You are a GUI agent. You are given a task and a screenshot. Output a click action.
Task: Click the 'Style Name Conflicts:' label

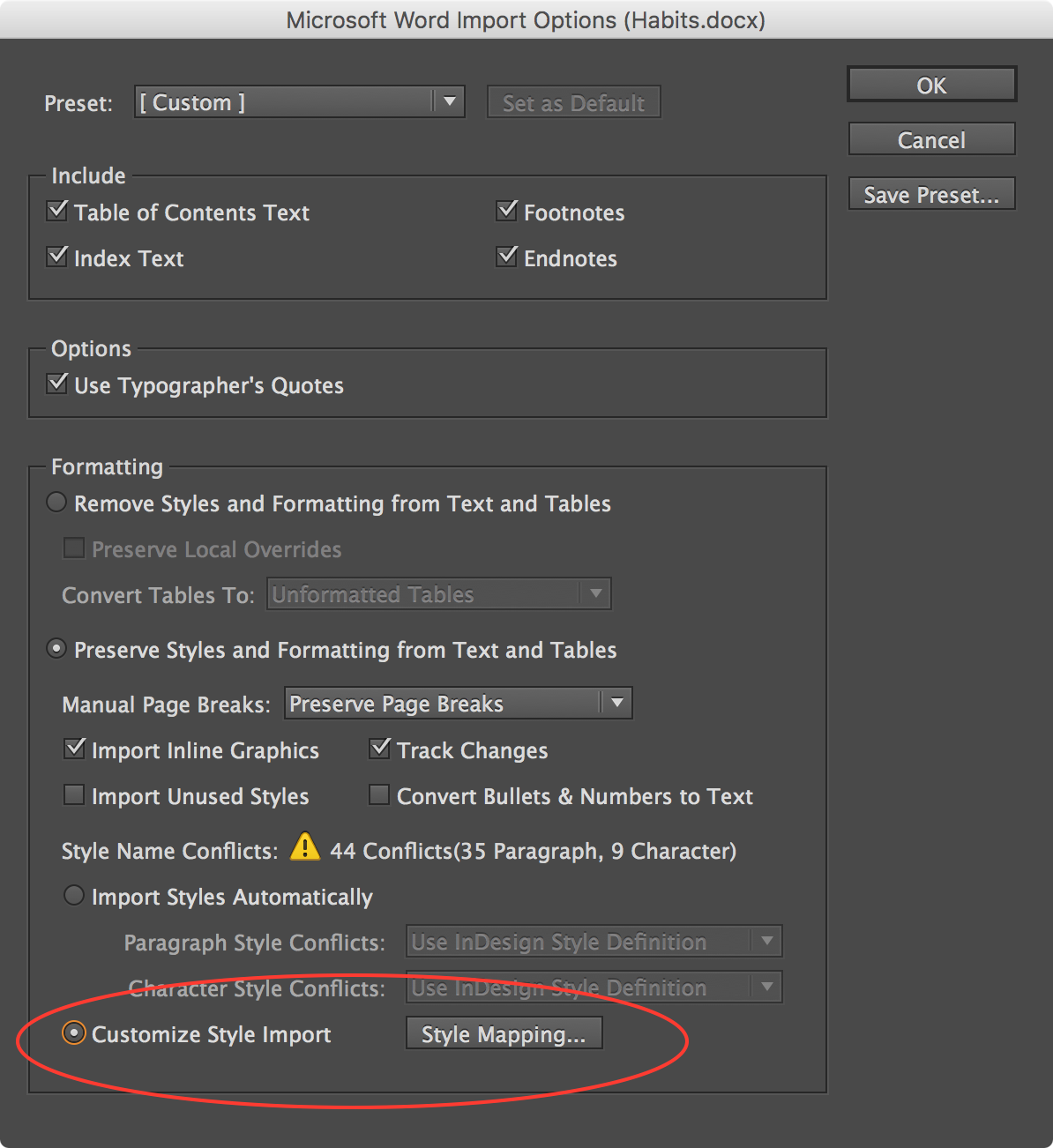pos(169,851)
